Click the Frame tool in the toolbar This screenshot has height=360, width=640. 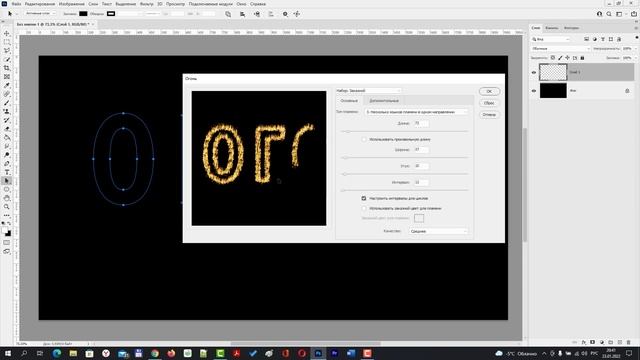(7, 77)
